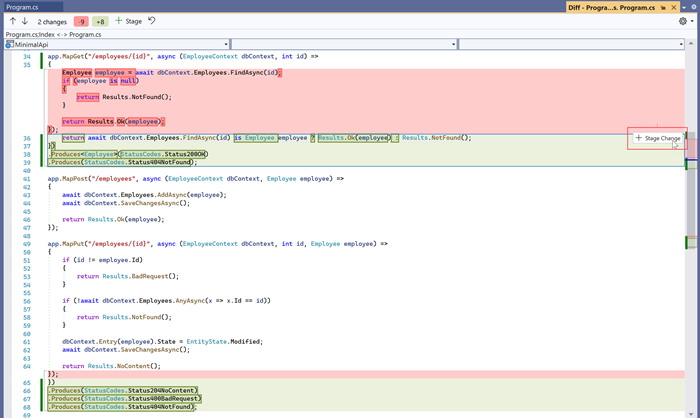The width and height of the screenshot is (700, 418).
Task: Open the MinimalApi project dropdown
Action: (x=117, y=44)
